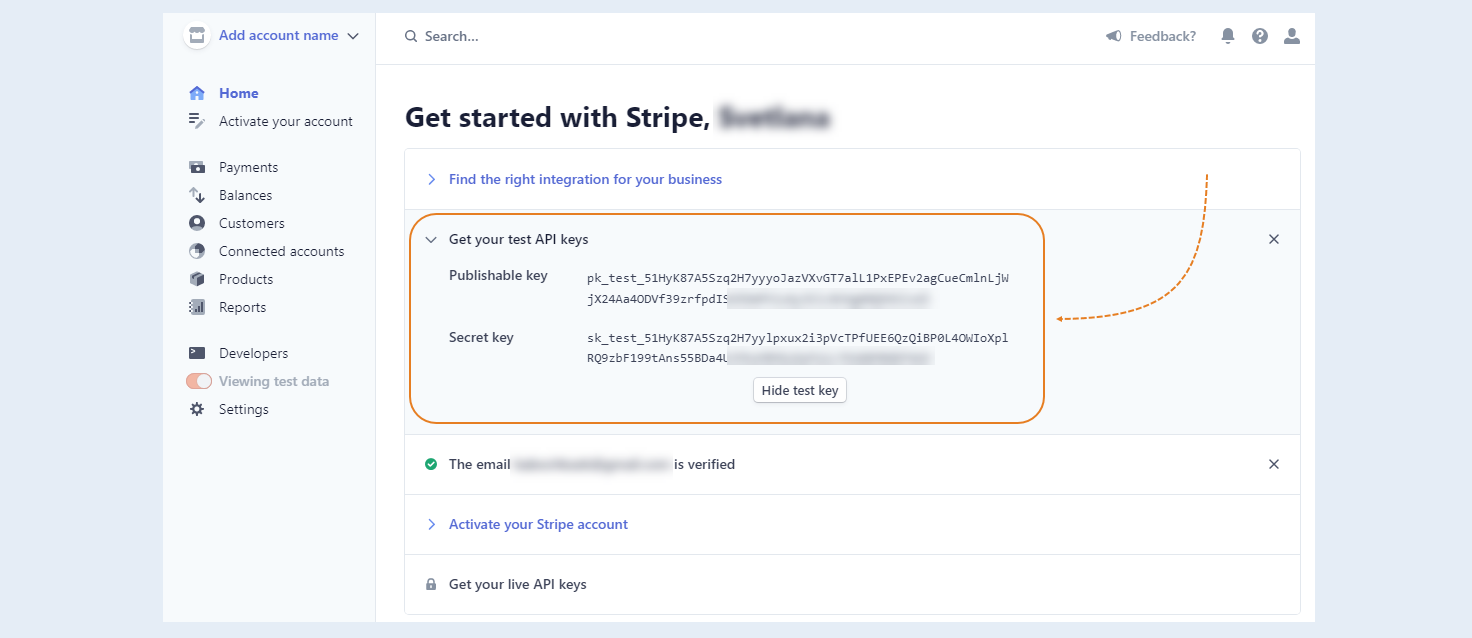Open the user profile icon
The image size is (1472, 638).
pos(1292,36)
